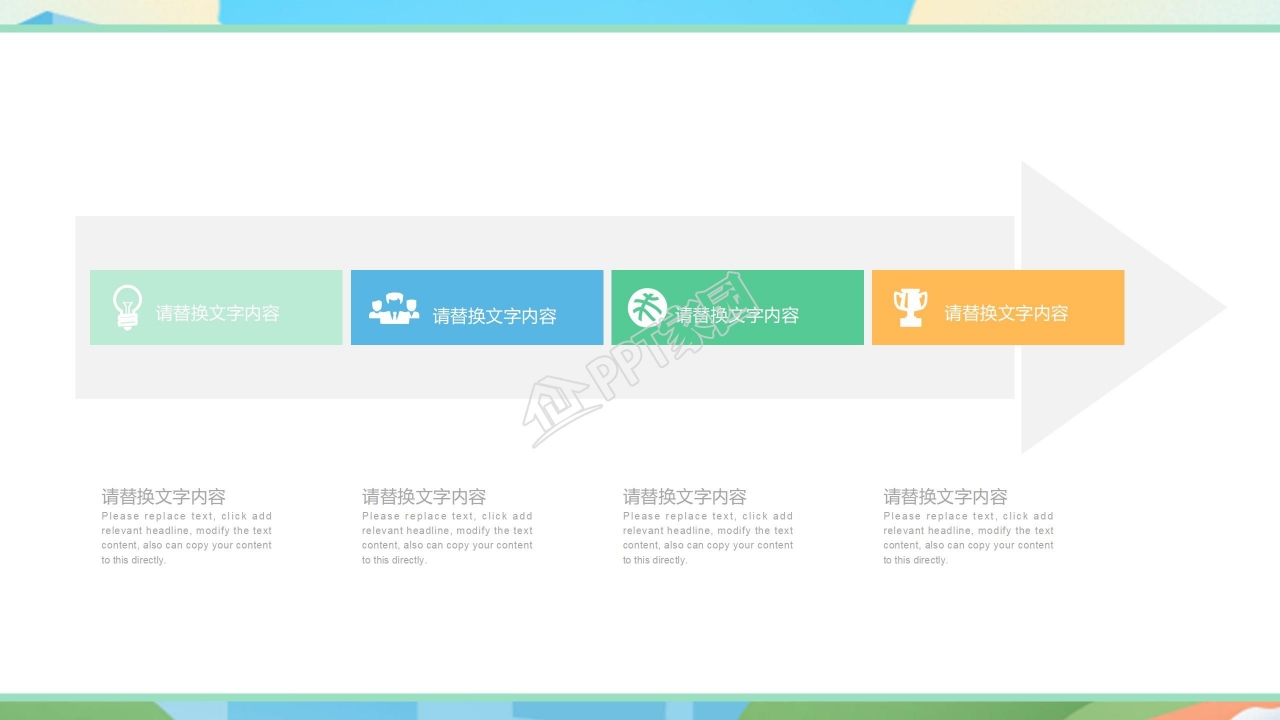Click the gray heading below the blue box
This screenshot has width=1280, height=720.
(x=424, y=496)
